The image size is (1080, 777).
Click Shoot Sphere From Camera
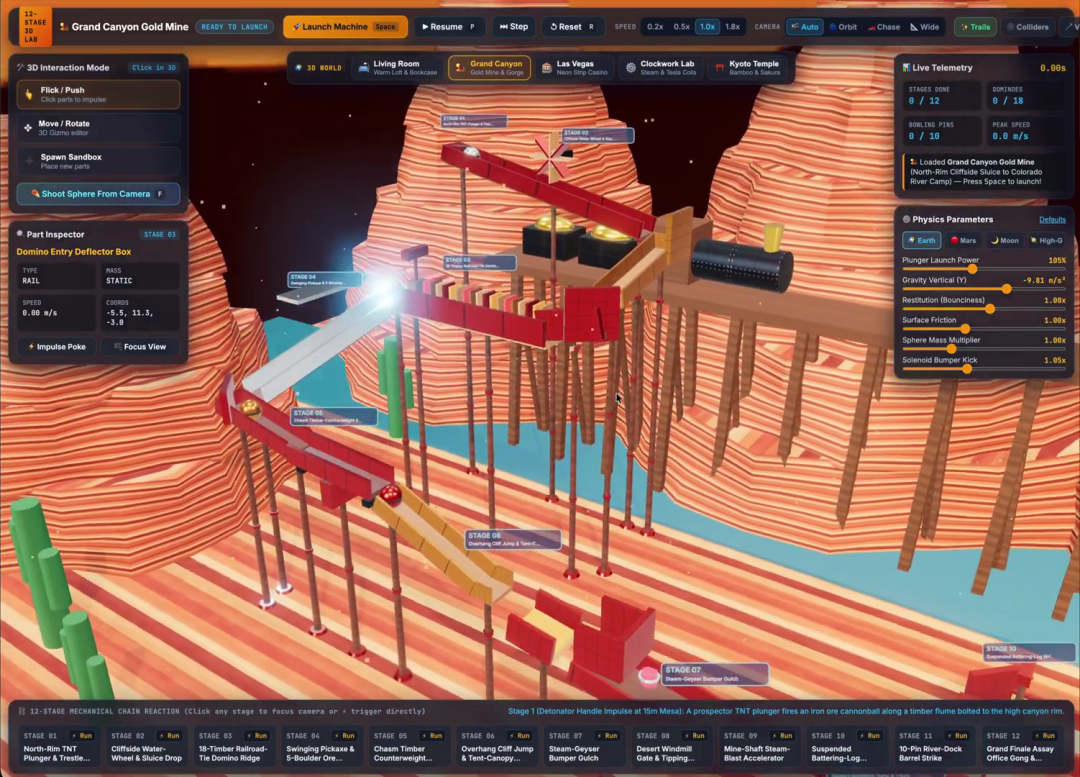point(98,194)
